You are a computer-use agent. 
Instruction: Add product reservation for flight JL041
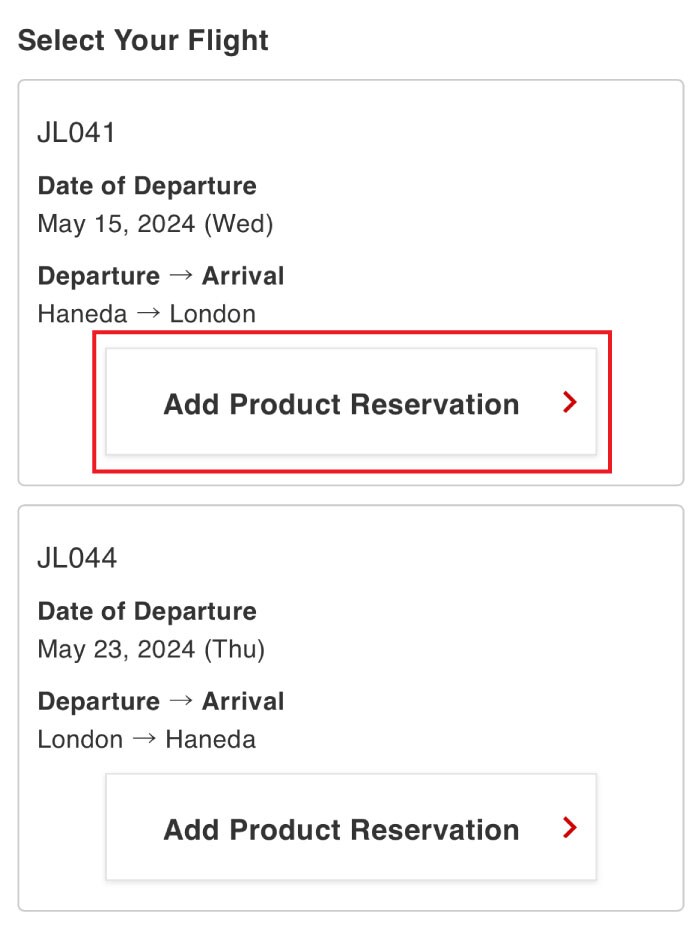(x=341, y=404)
